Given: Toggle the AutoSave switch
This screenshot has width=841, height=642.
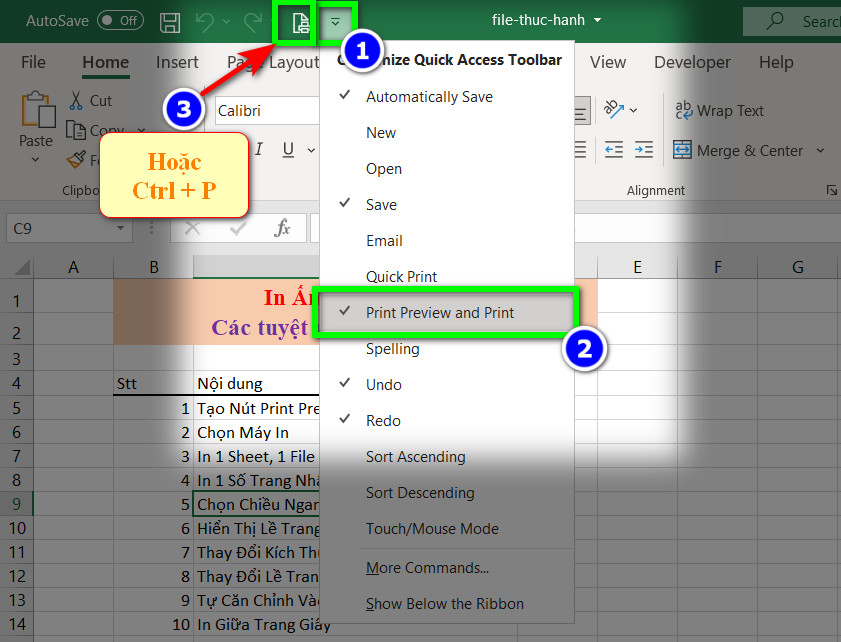Looking at the screenshot, I should click(x=121, y=20).
